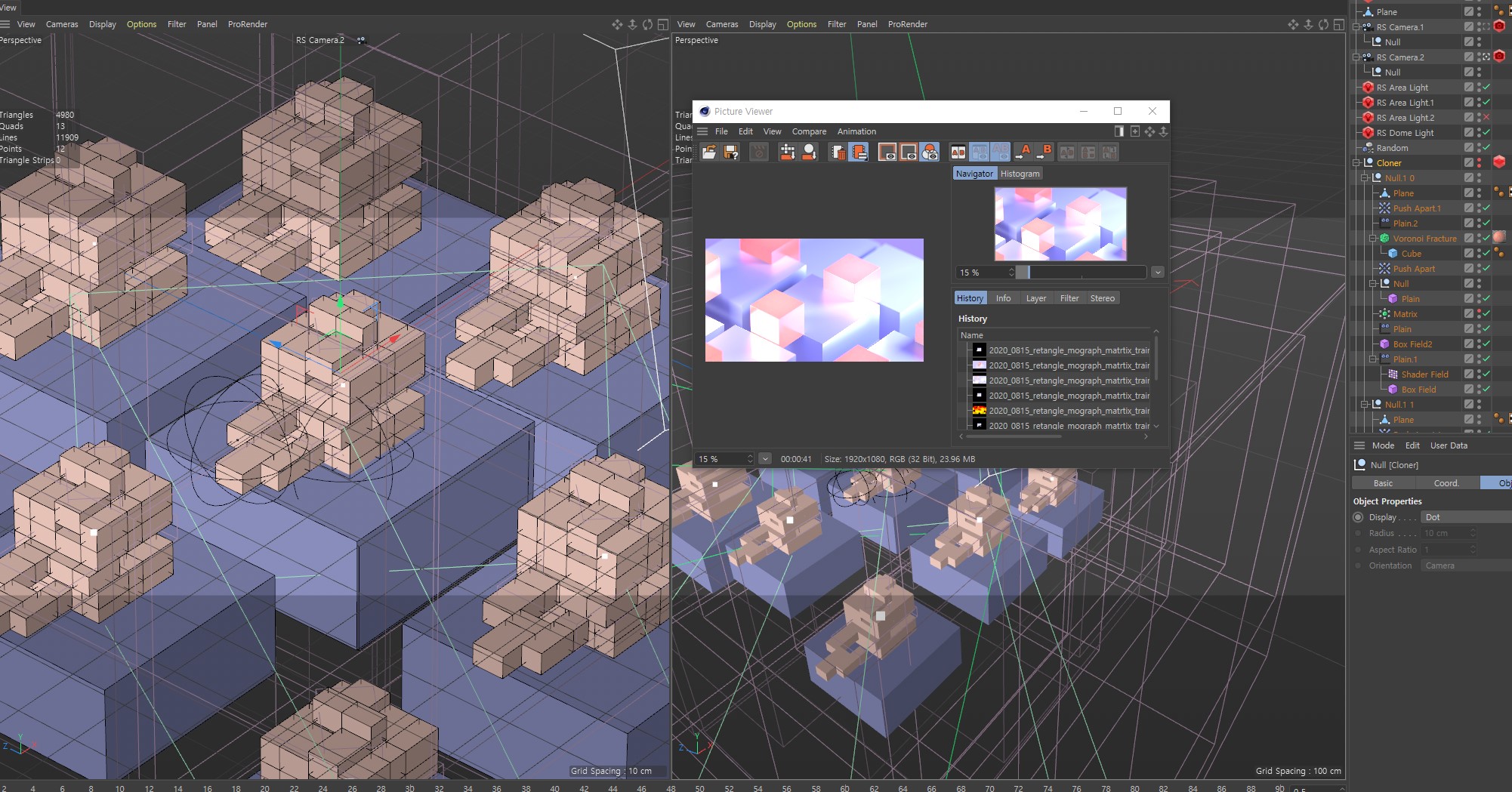Open Attribute Manager hamburger menu

[x=1359, y=445]
